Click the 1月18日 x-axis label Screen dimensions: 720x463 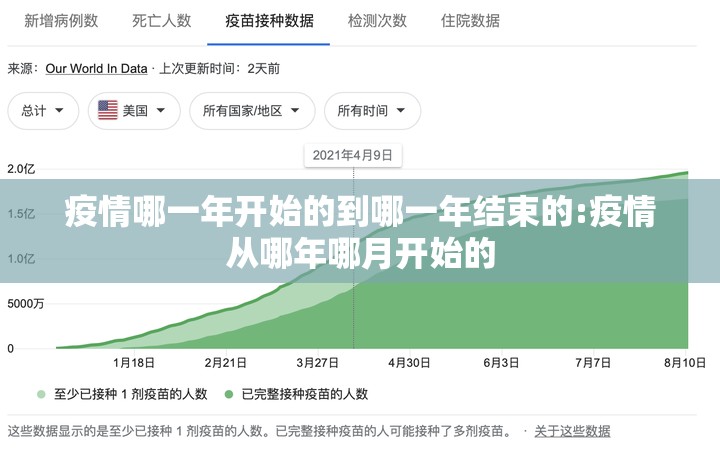pyautogui.click(x=134, y=363)
